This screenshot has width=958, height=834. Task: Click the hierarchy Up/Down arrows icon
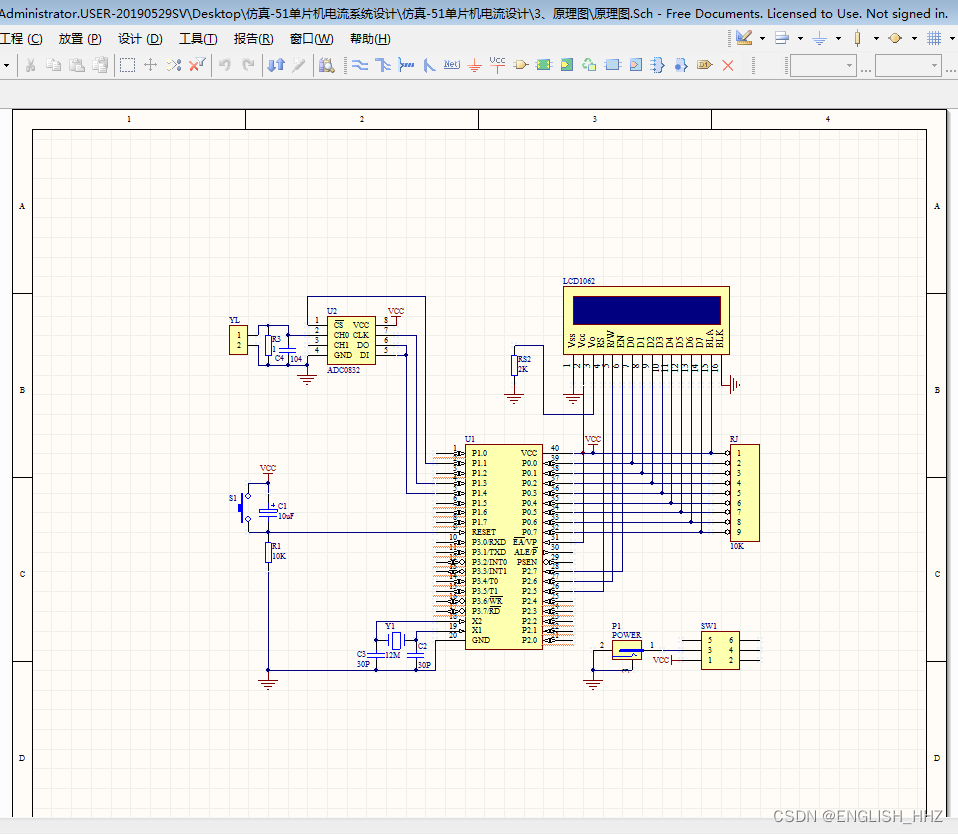(276, 65)
